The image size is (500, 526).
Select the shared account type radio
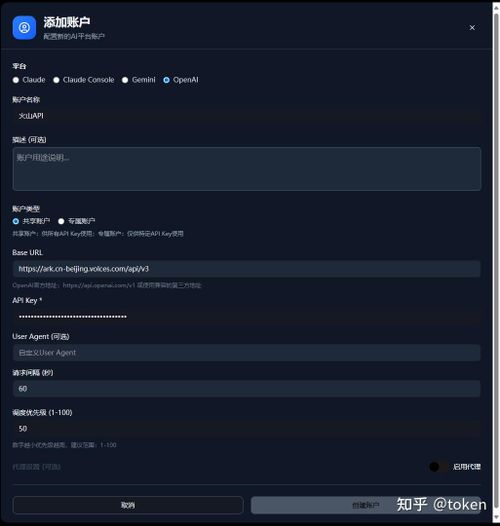[x=16, y=221]
